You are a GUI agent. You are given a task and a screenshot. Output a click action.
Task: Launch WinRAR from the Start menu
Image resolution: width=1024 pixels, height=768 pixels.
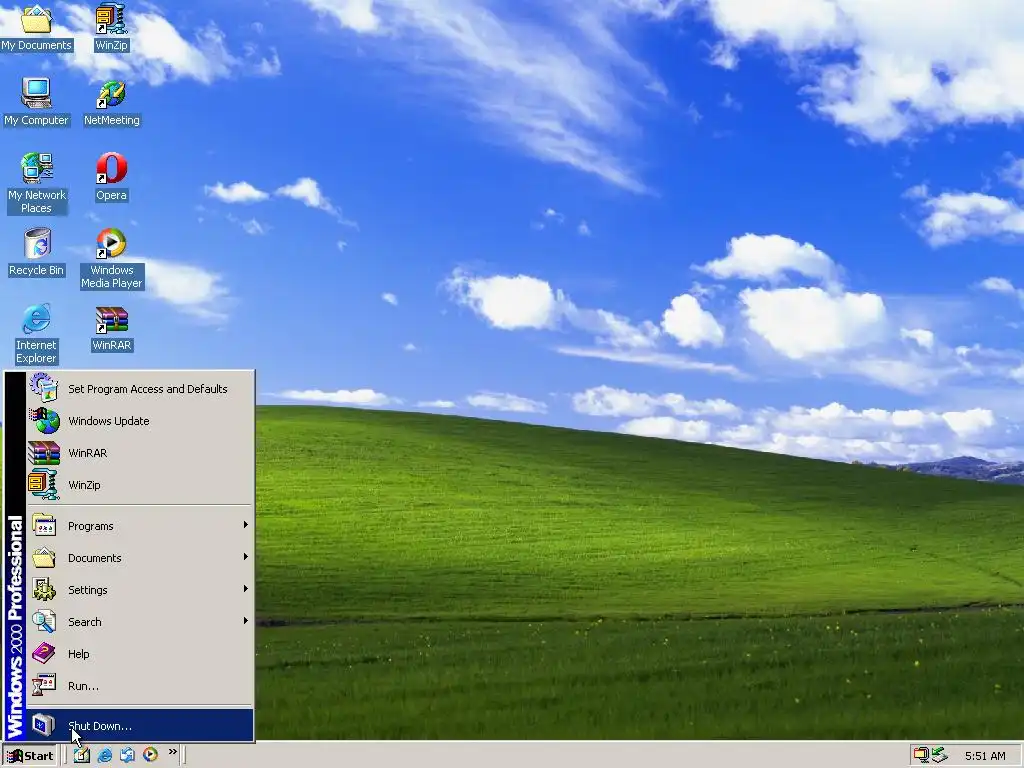140,453
